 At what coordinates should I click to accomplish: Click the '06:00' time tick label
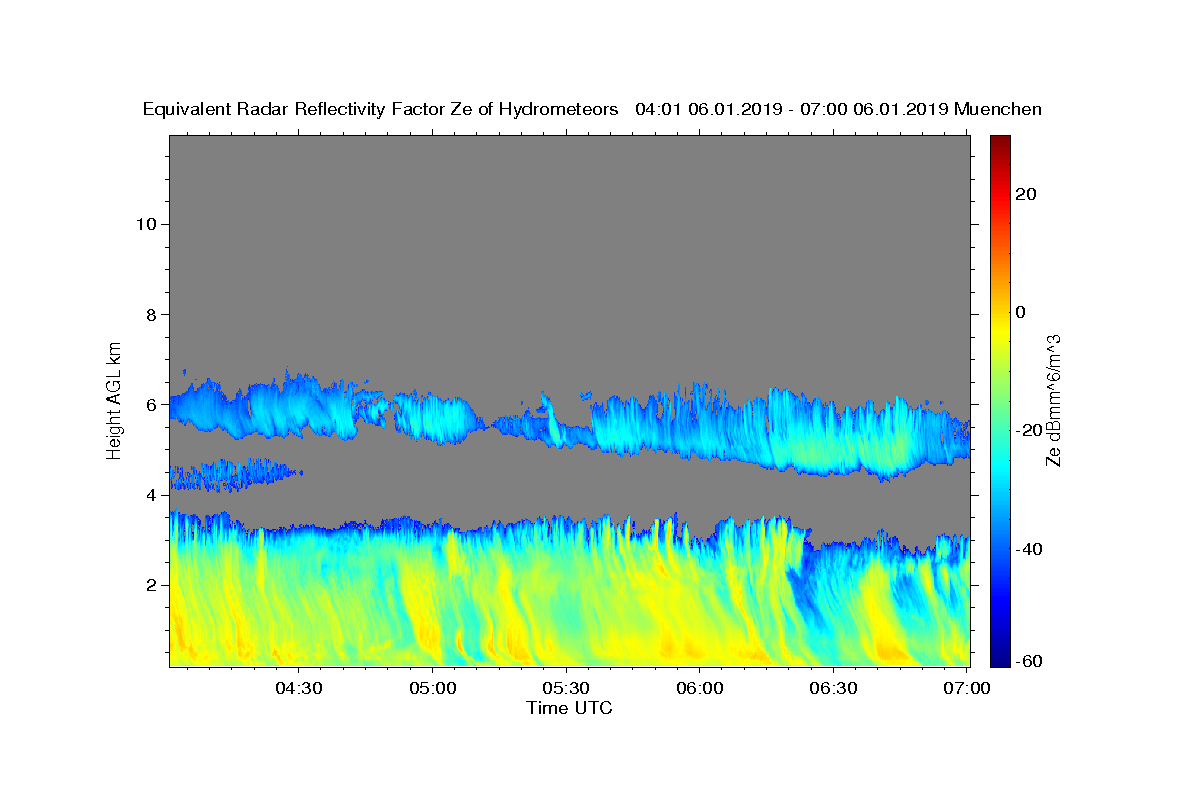pos(699,688)
